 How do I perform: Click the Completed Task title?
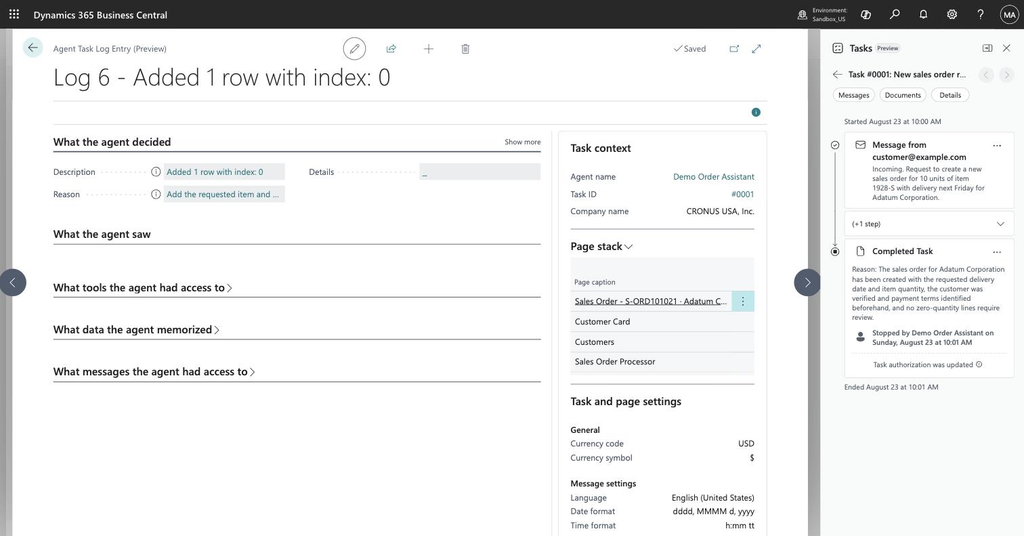pos(903,251)
